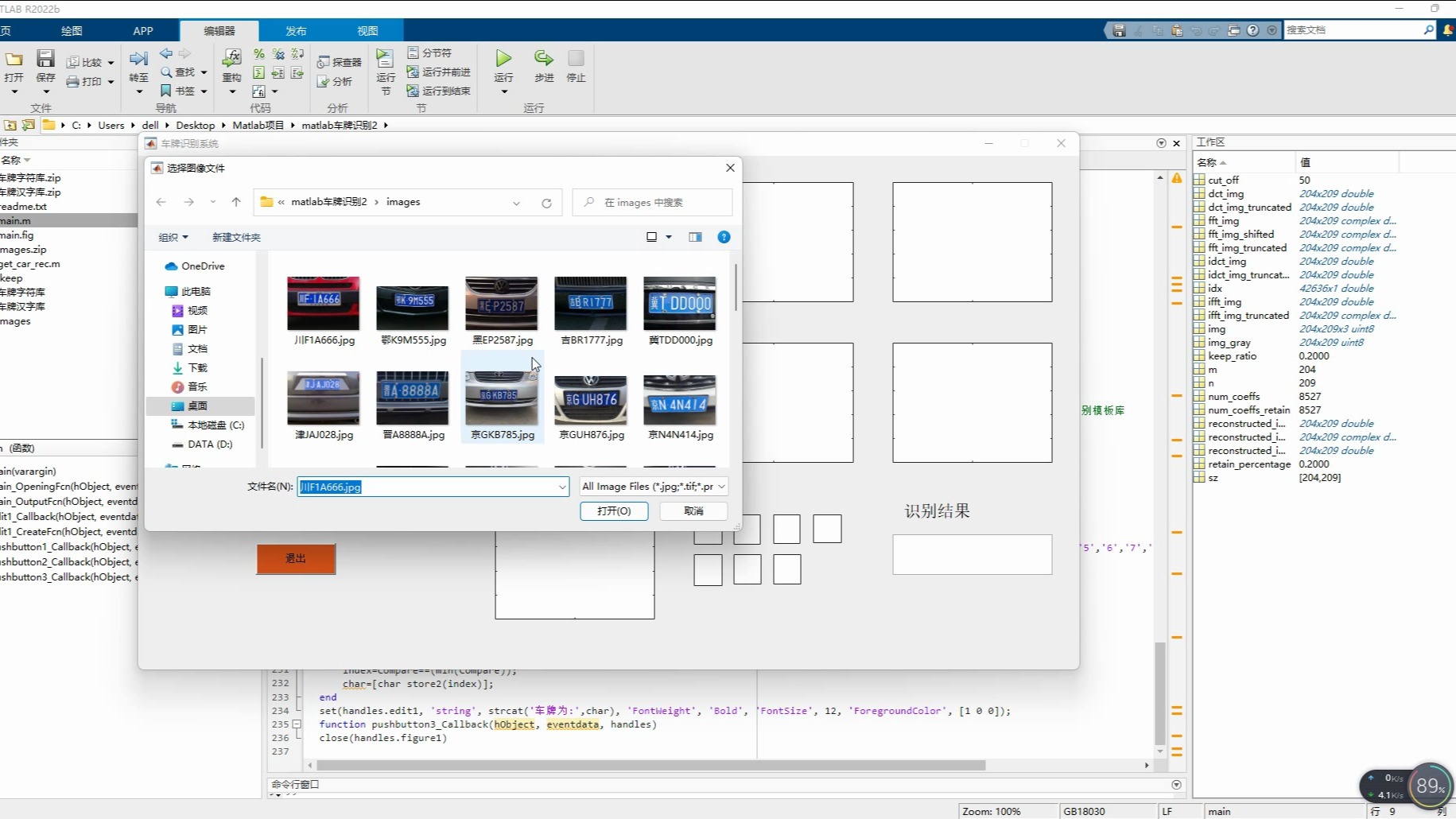
Task: Select the 黑EP2587.jpg image file
Action: click(502, 311)
